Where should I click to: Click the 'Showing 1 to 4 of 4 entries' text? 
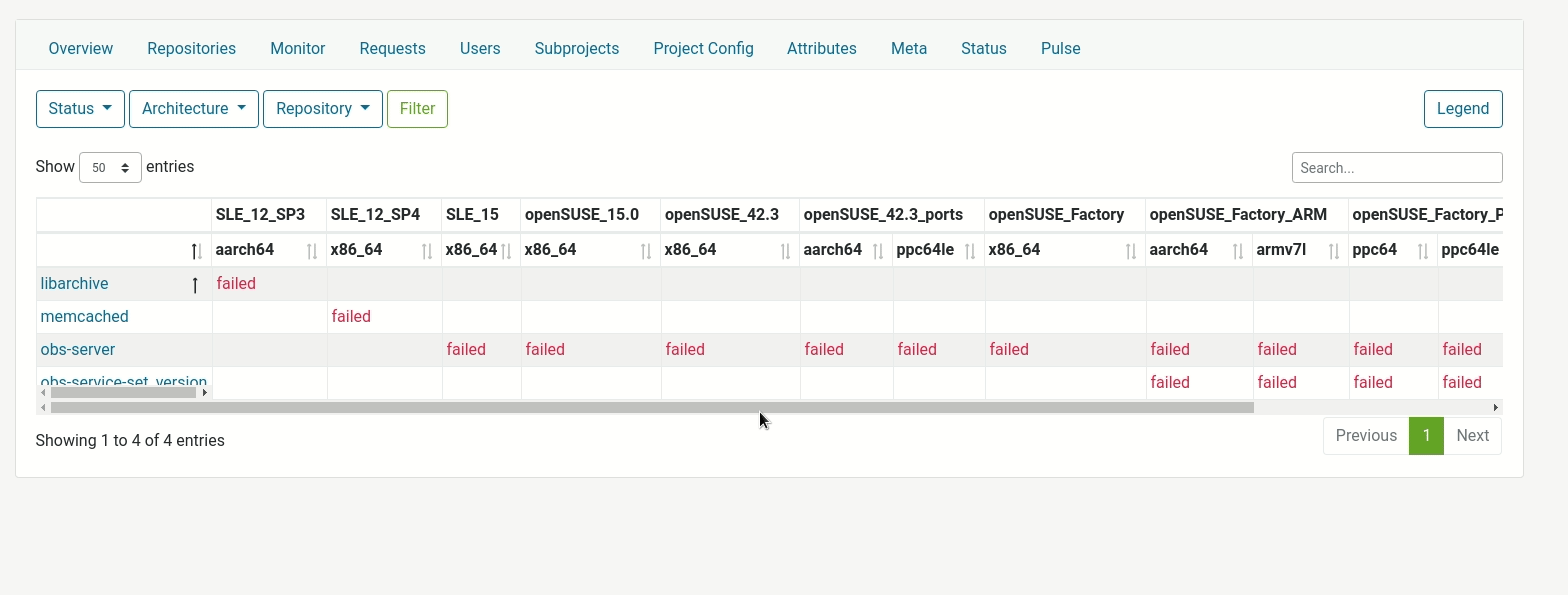coord(130,440)
